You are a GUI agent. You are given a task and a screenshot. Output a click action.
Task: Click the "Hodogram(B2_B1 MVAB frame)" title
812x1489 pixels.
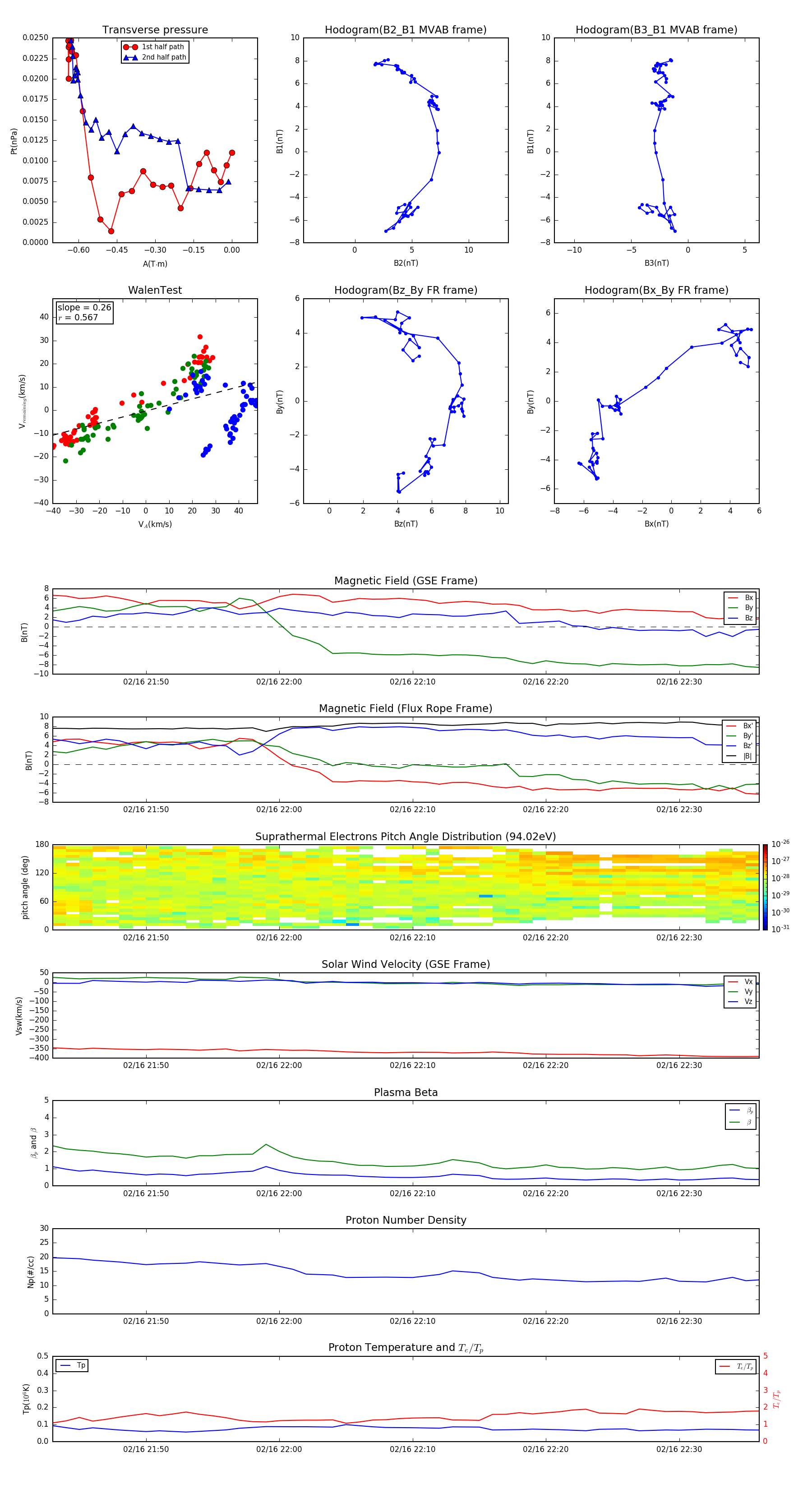point(406,30)
